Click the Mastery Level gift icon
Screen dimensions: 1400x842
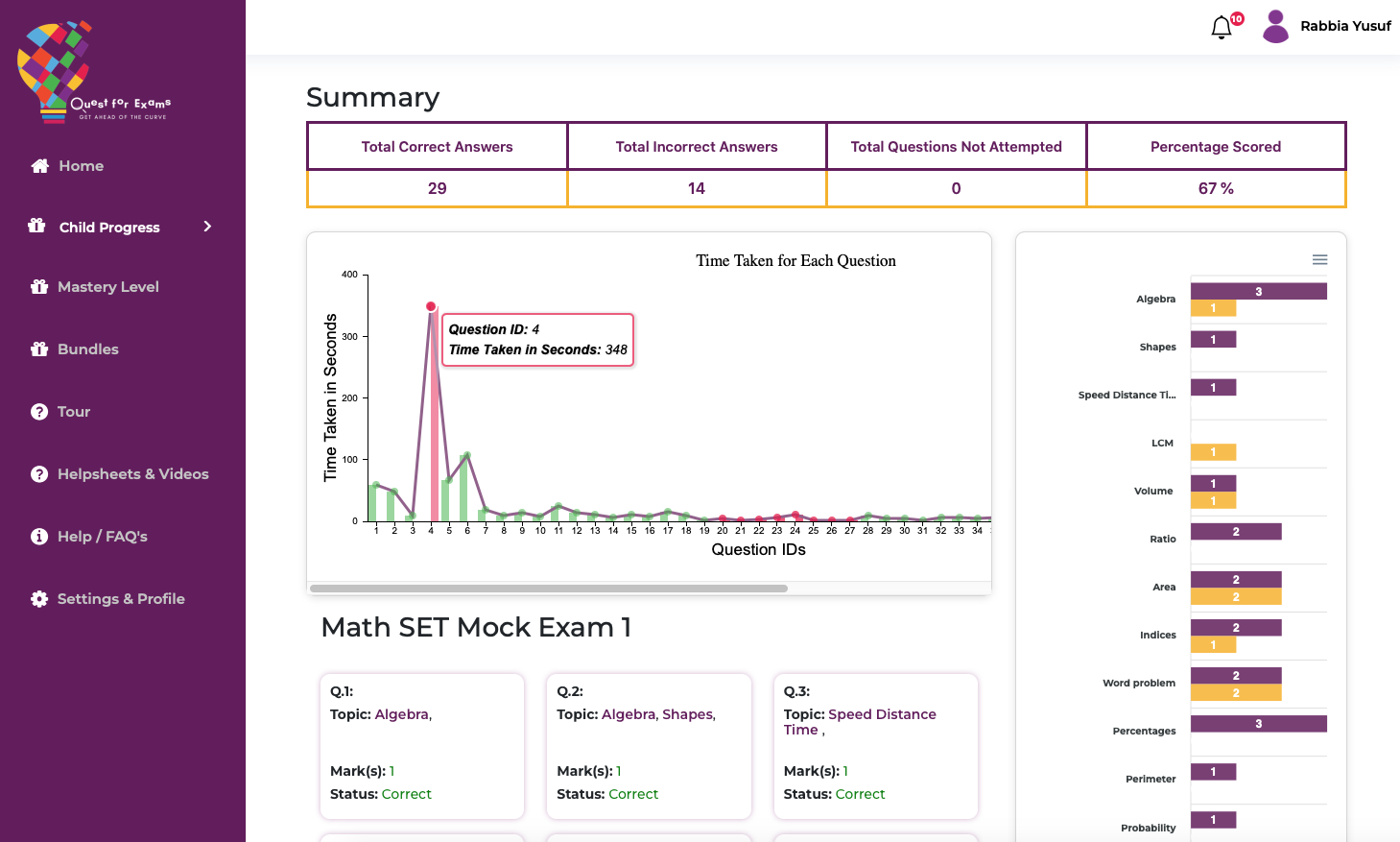pyautogui.click(x=39, y=287)
